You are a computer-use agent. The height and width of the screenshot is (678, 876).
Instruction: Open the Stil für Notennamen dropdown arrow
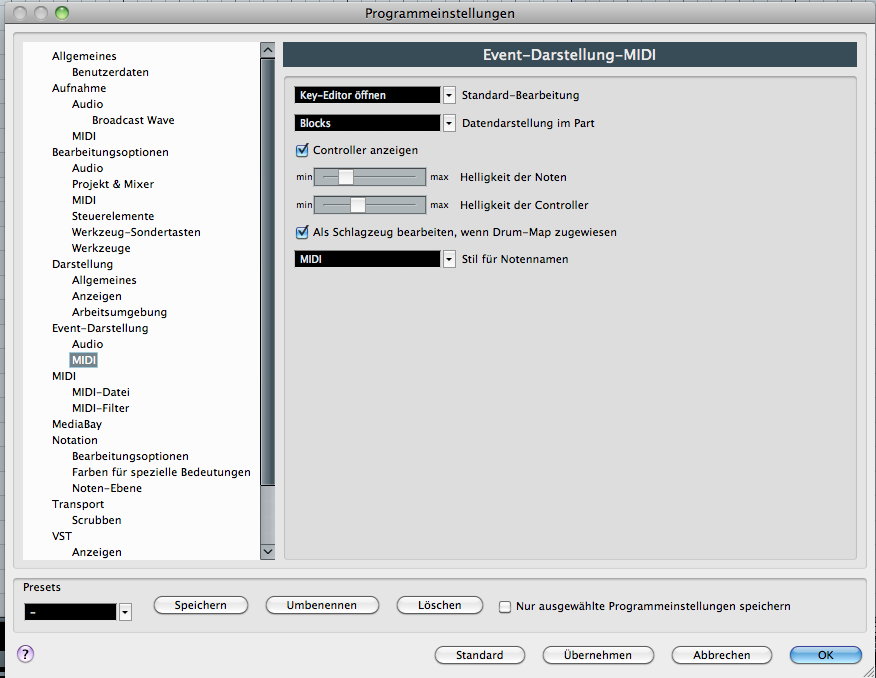(449, 260)
